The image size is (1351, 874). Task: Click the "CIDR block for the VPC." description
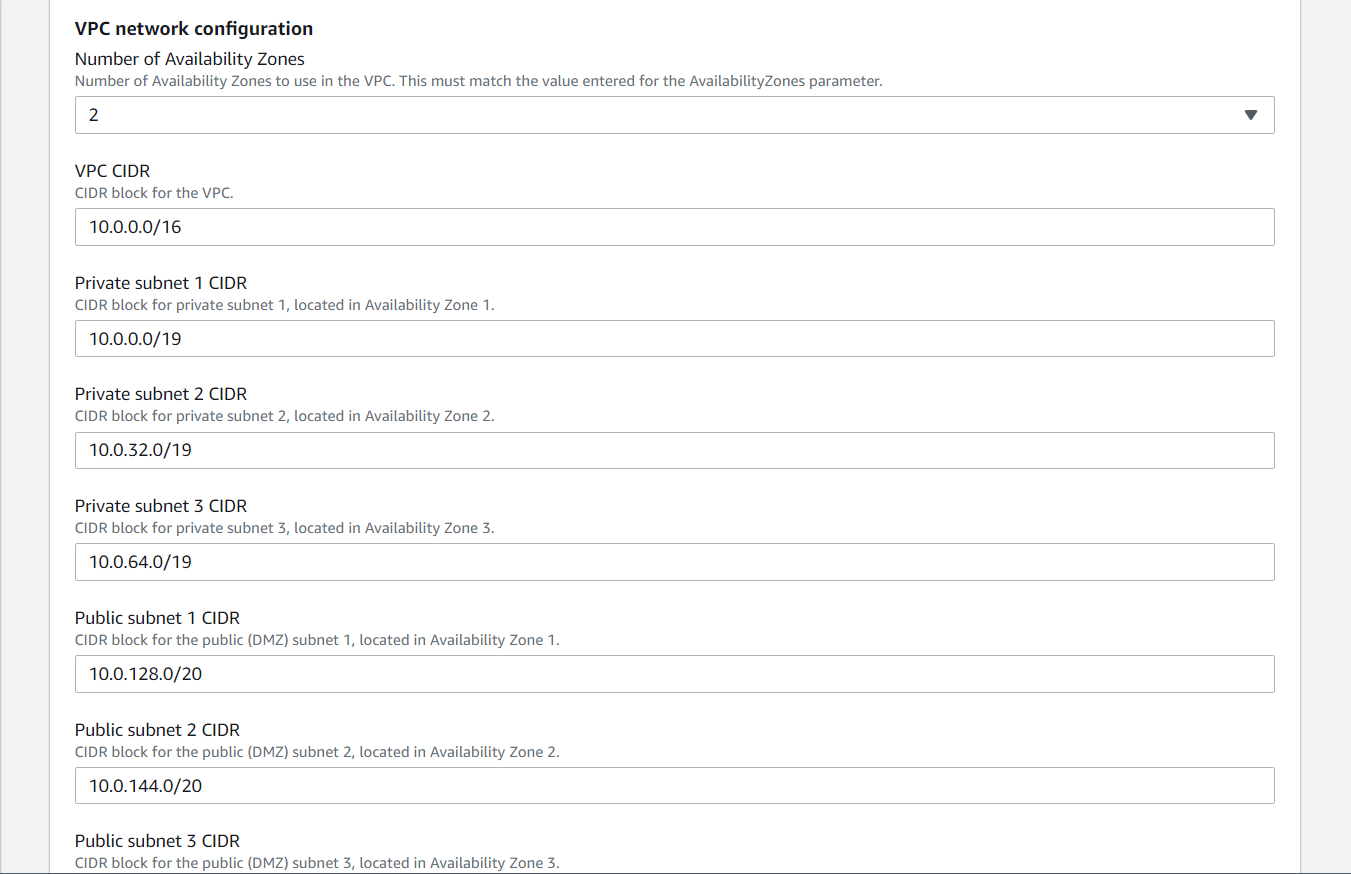tap(153, 193)
